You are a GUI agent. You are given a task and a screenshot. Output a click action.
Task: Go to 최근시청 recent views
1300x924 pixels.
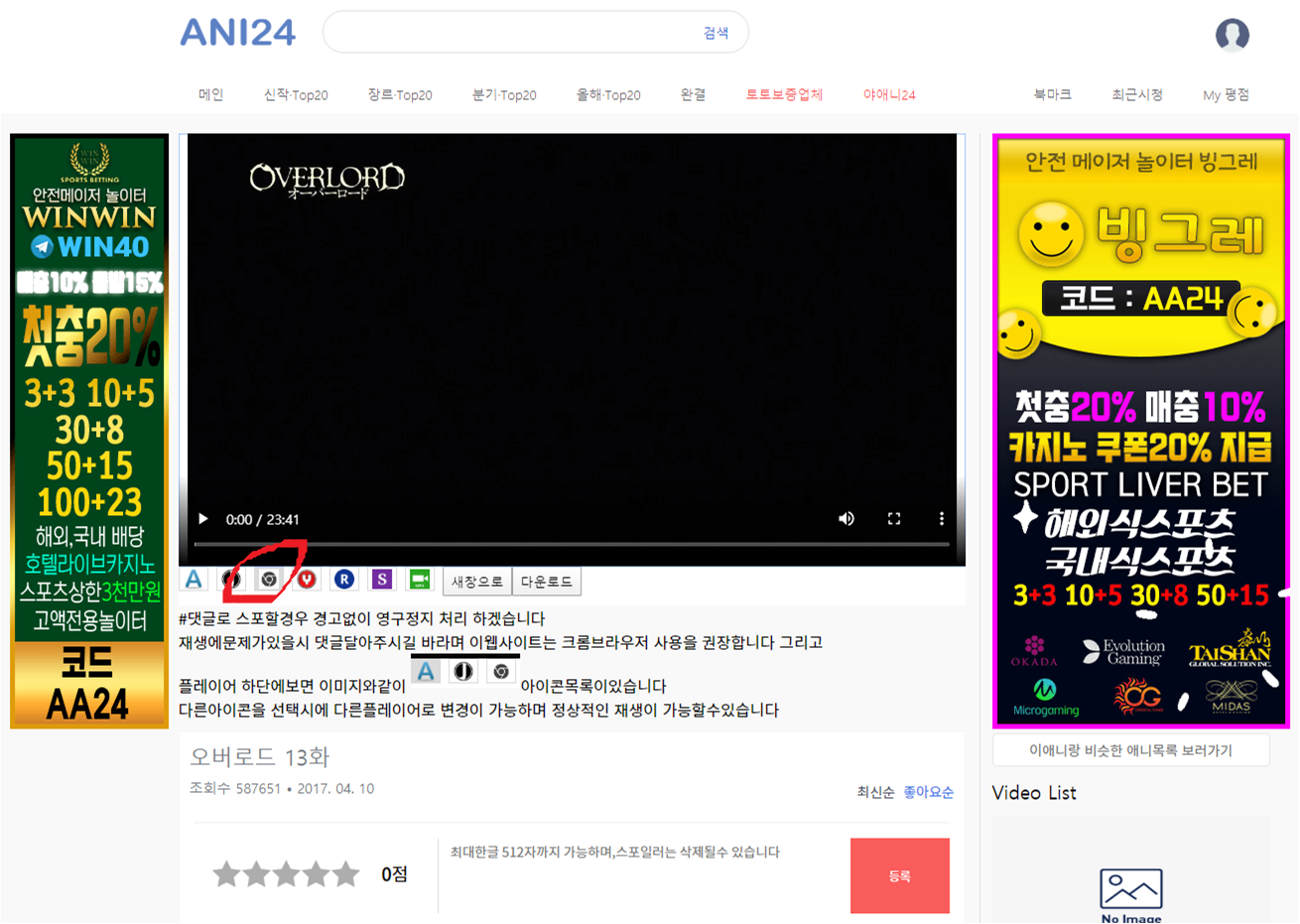(1137, 94)
